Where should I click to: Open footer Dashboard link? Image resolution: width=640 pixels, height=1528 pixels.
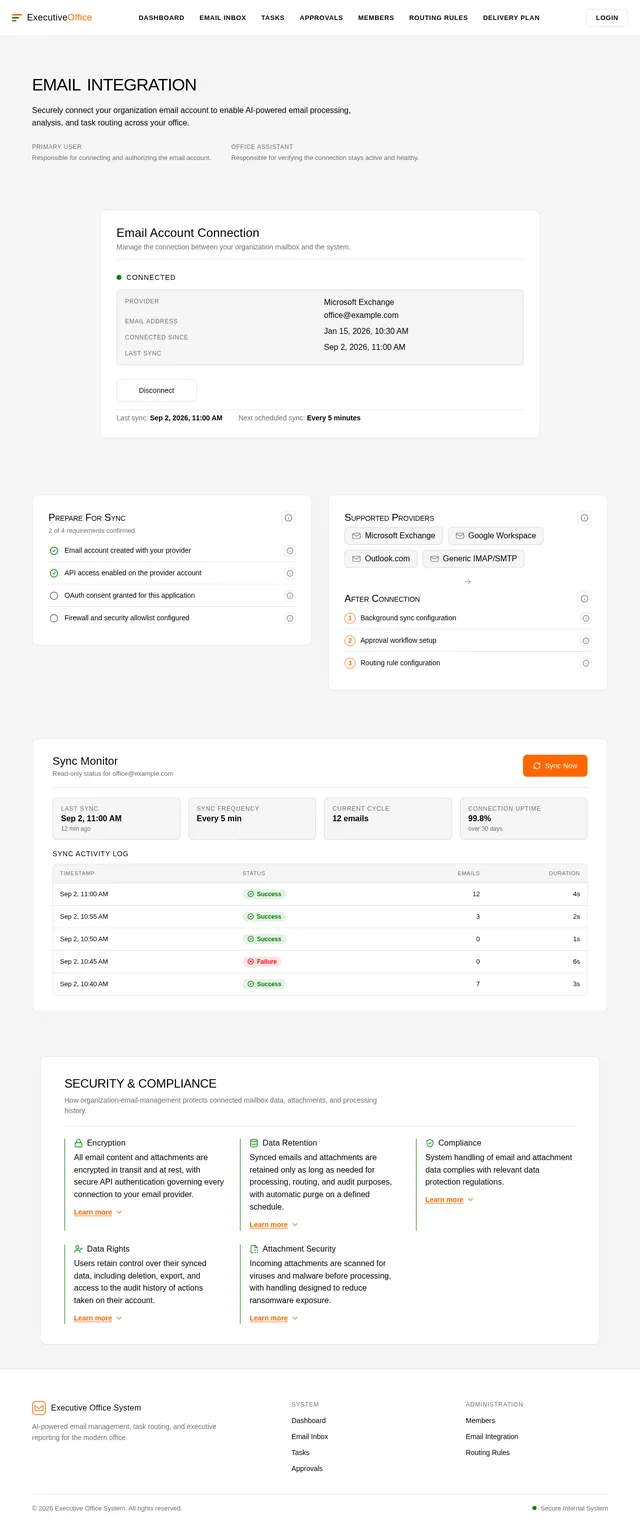click(x=309, y=1420)
